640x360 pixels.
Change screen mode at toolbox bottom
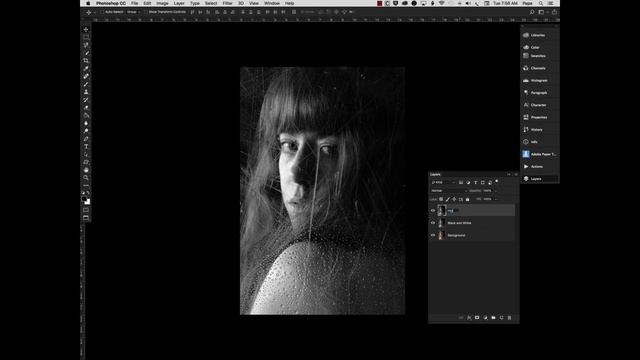(x=86, y=218)
